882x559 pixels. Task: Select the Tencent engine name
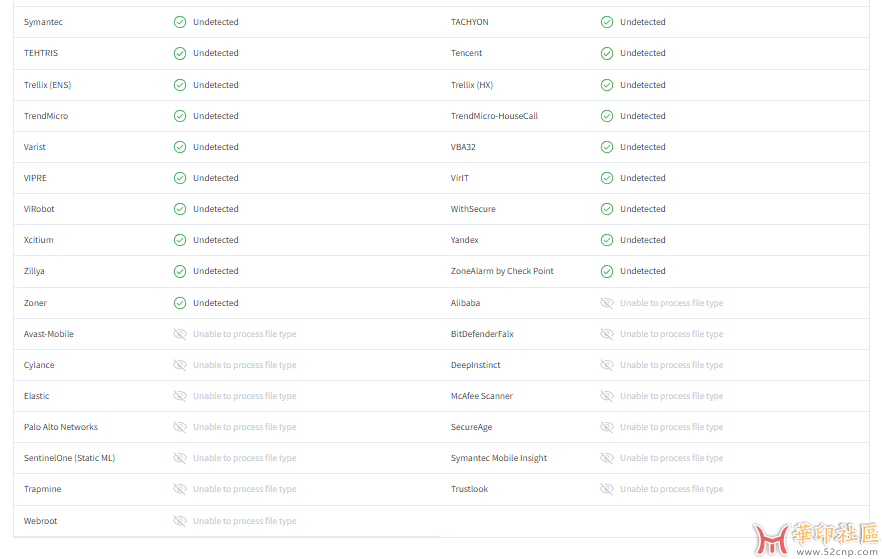pyautogui.click(x=466, y=53)
